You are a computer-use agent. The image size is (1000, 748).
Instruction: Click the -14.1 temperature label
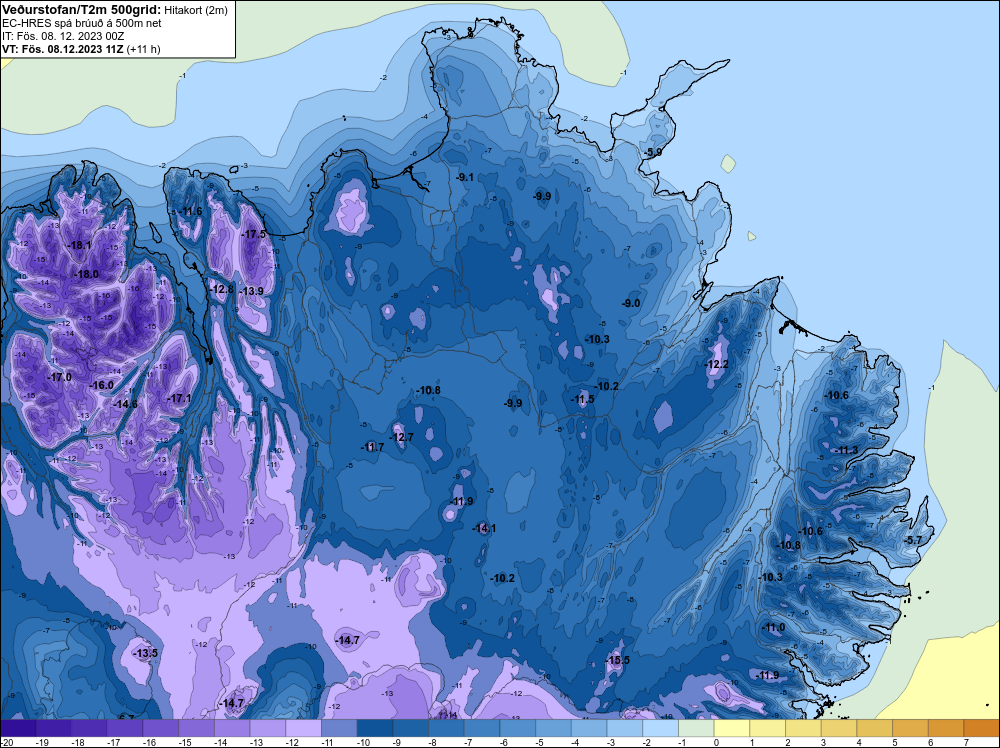tap(484, 528)
